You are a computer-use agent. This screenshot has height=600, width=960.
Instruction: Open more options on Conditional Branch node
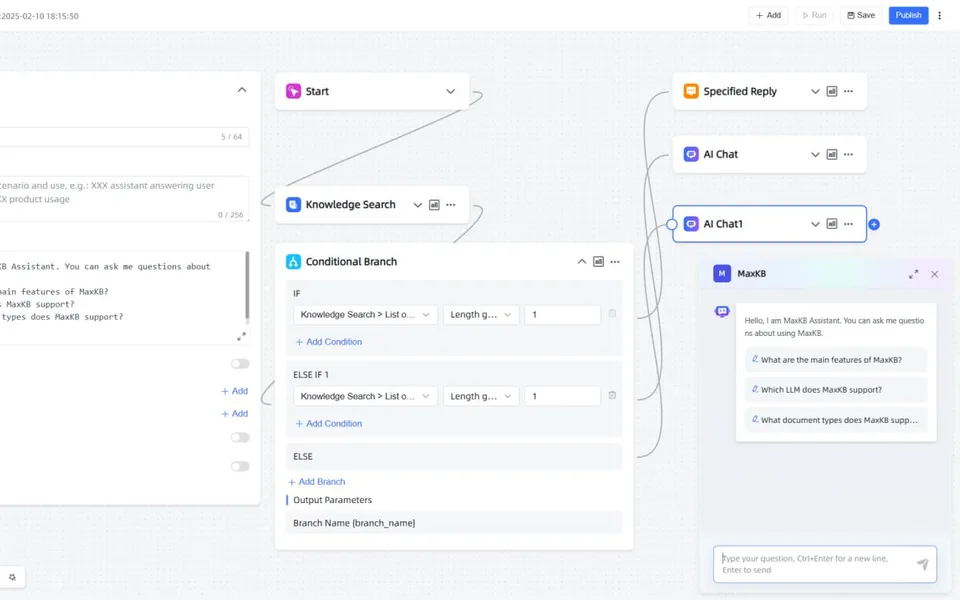tap(615, 261)
